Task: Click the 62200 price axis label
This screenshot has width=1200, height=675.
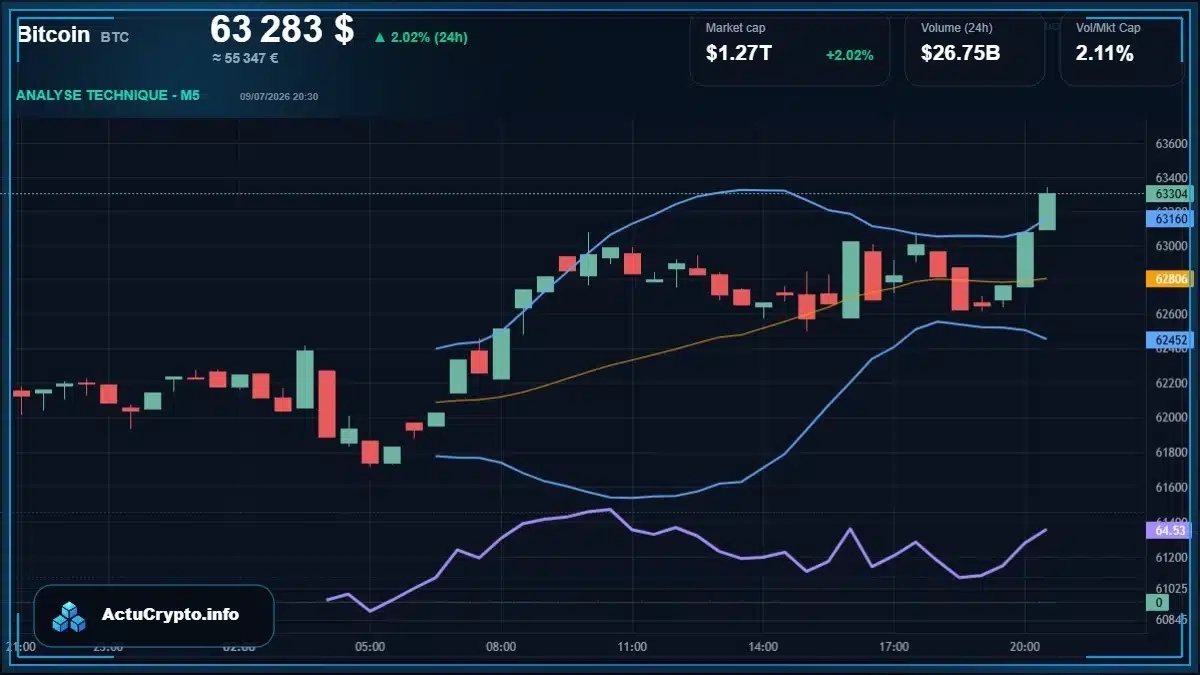Action: 1171,383
